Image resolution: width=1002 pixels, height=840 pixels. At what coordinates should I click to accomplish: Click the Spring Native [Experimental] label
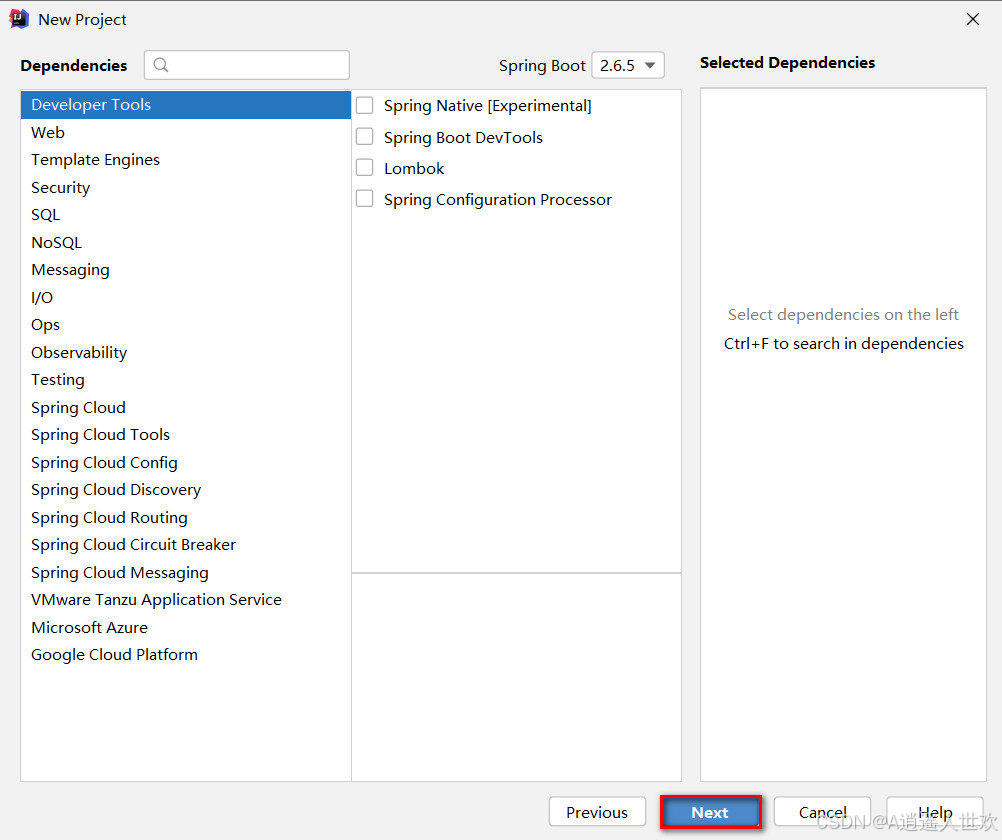(x=488, y=105)
